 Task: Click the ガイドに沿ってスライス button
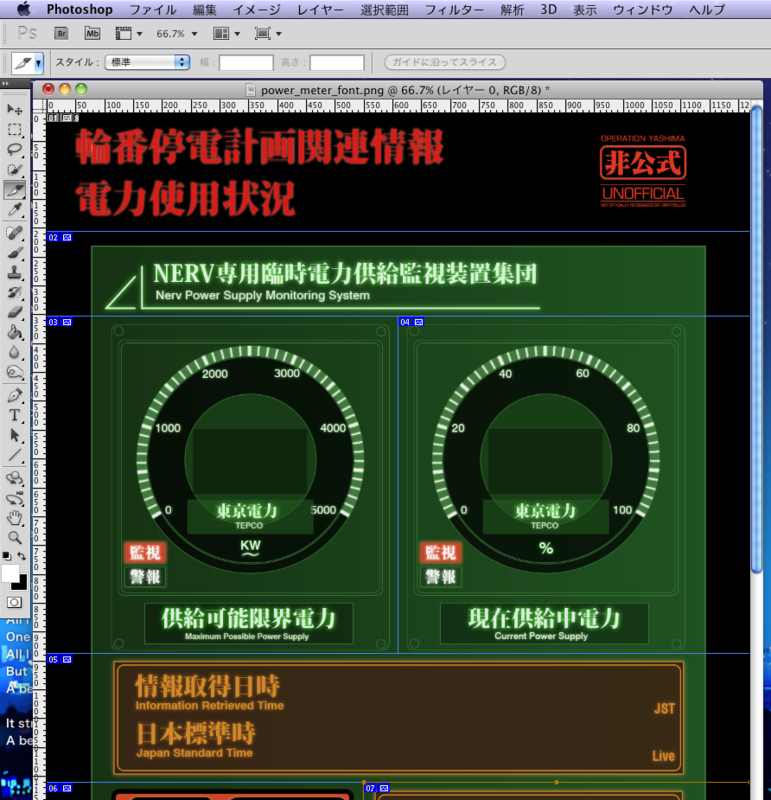pyautogui.click(x=444, y=62)
